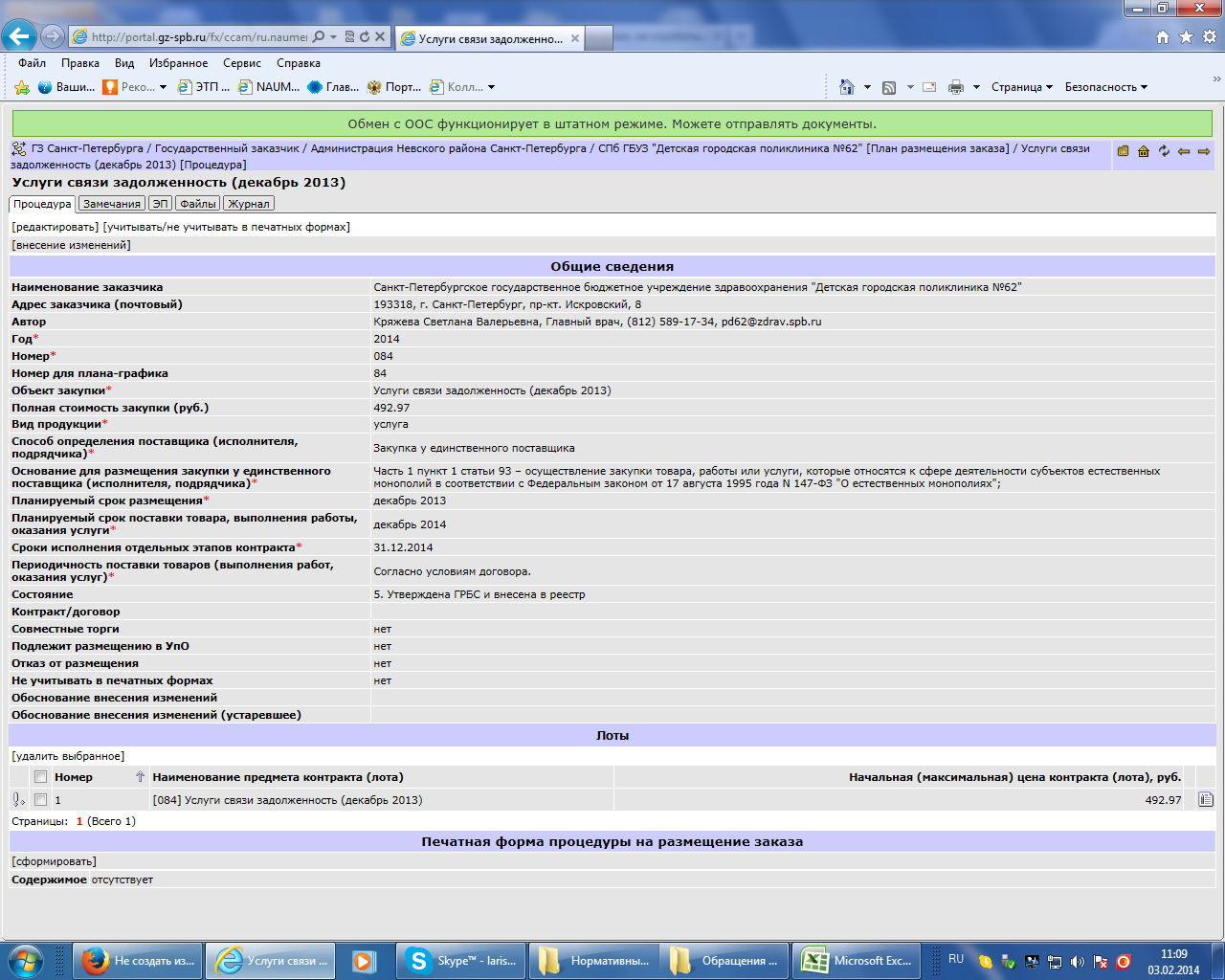Click the portal right arrow icon
The height and width of the screenshot is (980, 1225).
[1204, 151]
